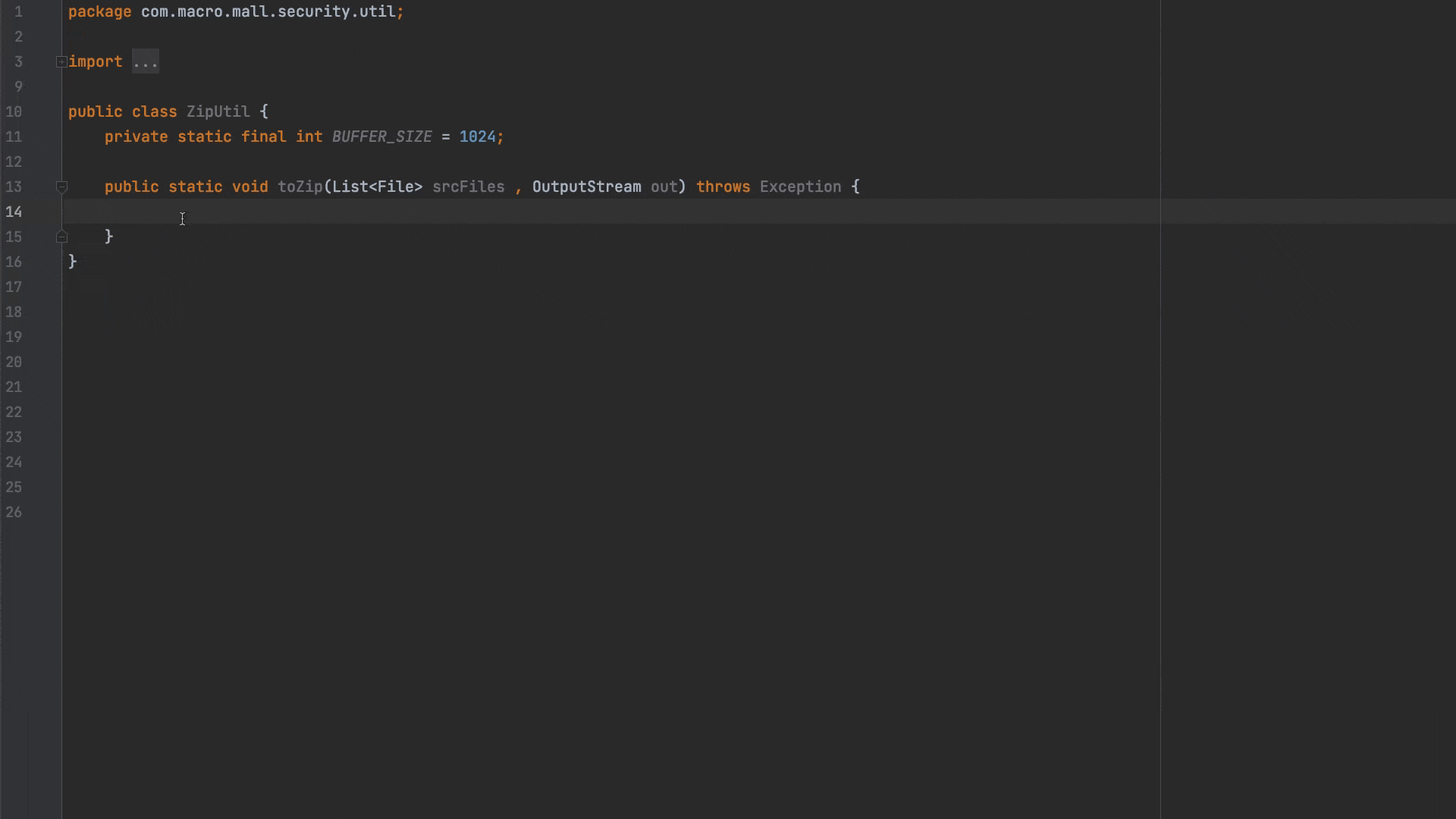
Task: Click the OutputStream type on line 13
Action: [x=585, y=187]
